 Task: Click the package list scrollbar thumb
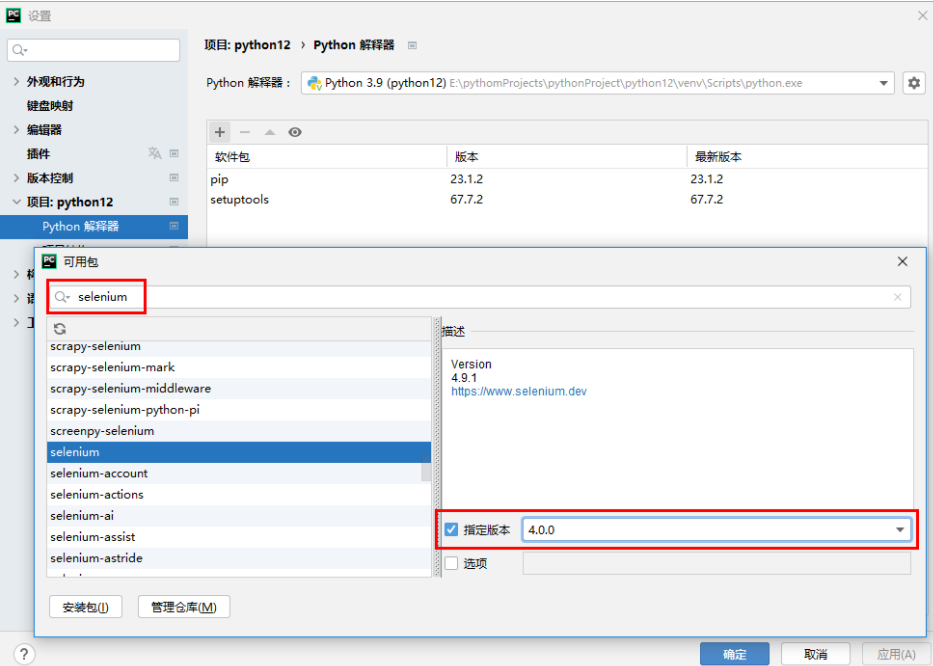point(426,467)
